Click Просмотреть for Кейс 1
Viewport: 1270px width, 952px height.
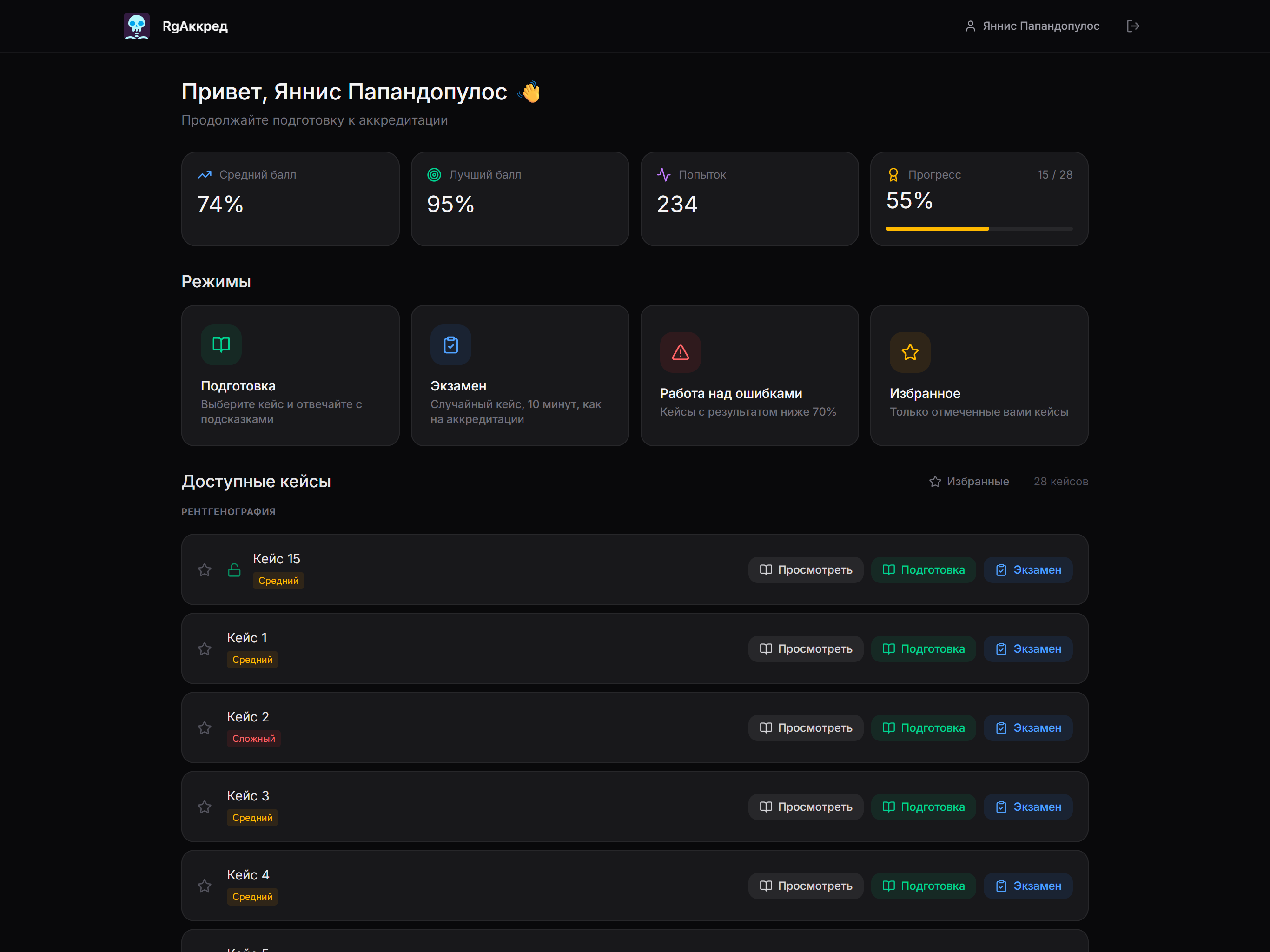click(x=806, y=649)
